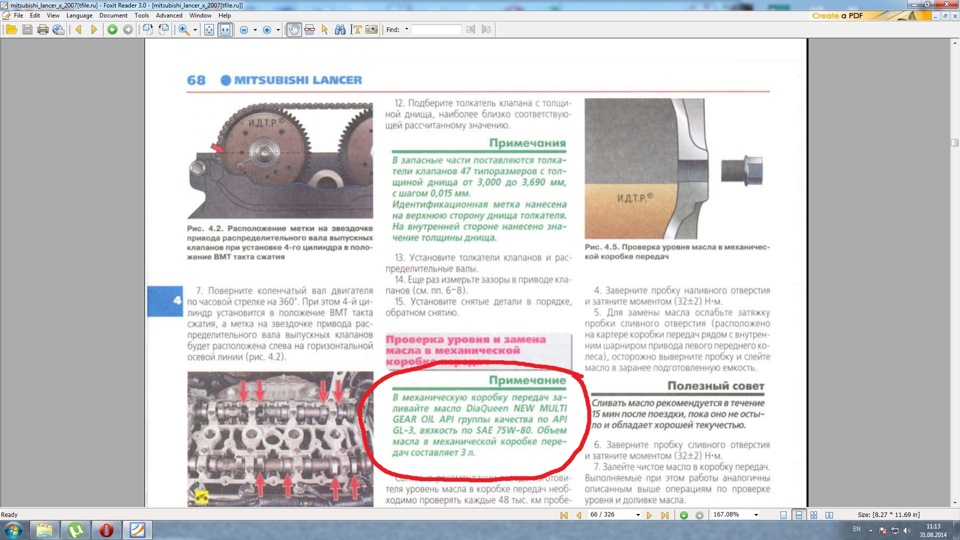This screenshot has height=540, width=960.
Task: Go to next page with toolbar right arrow
Action: [94, 29]
